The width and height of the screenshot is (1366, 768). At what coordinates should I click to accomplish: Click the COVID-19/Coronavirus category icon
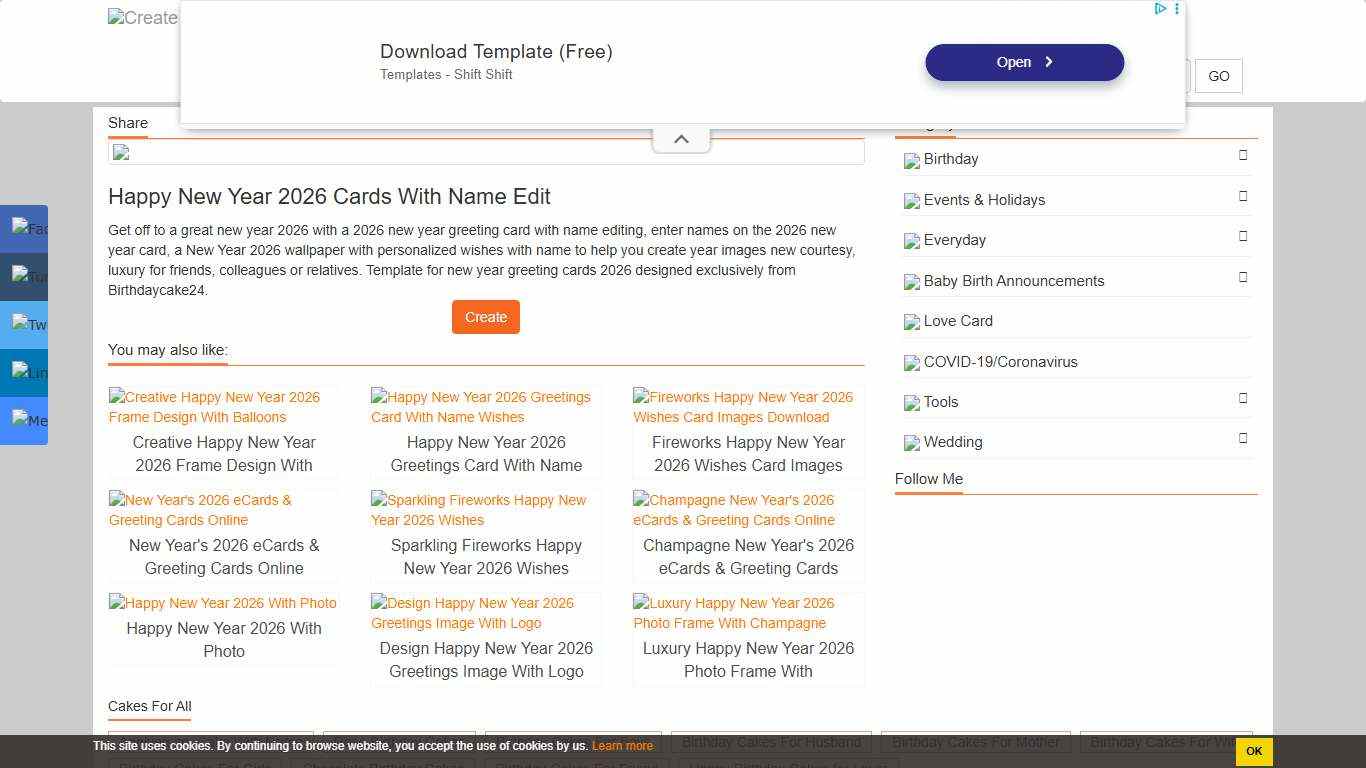coord(912,363)
